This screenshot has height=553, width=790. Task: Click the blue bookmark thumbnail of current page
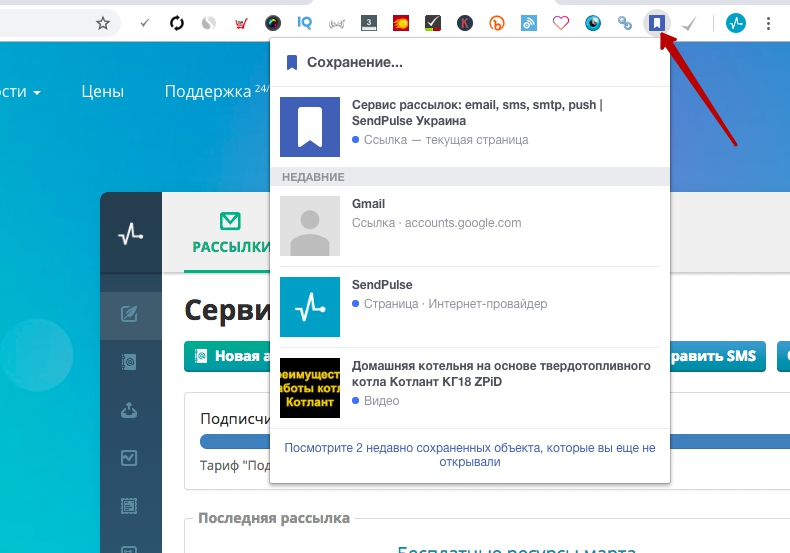(x=310, y=127)
